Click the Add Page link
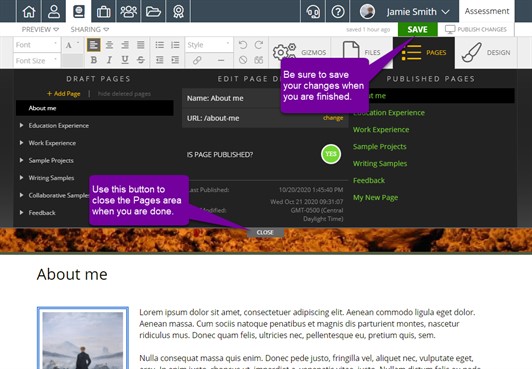The height and width of the screenshot is (369, 532). tap(64, 94)
